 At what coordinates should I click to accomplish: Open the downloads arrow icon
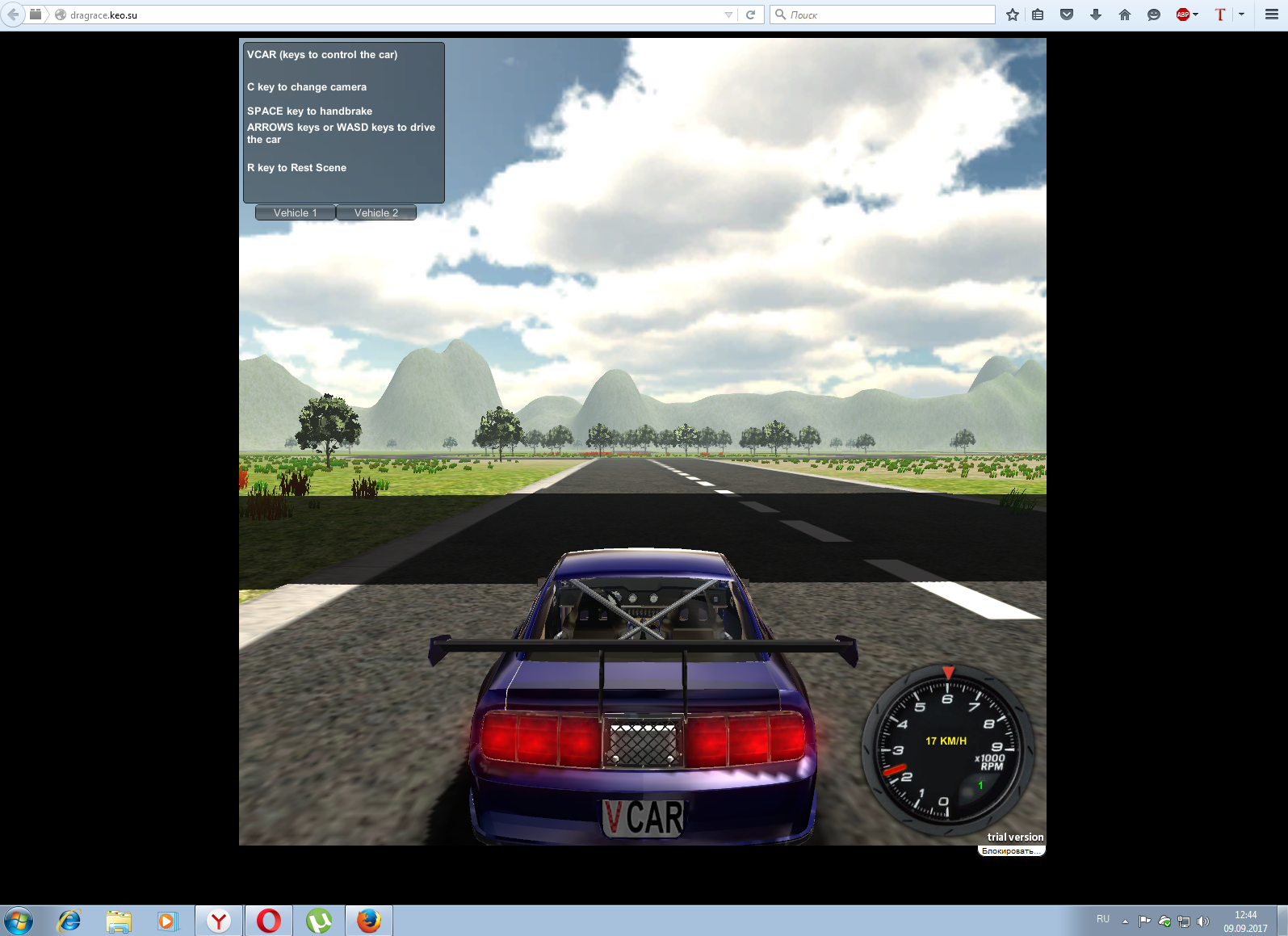(x=1096, y=15)
